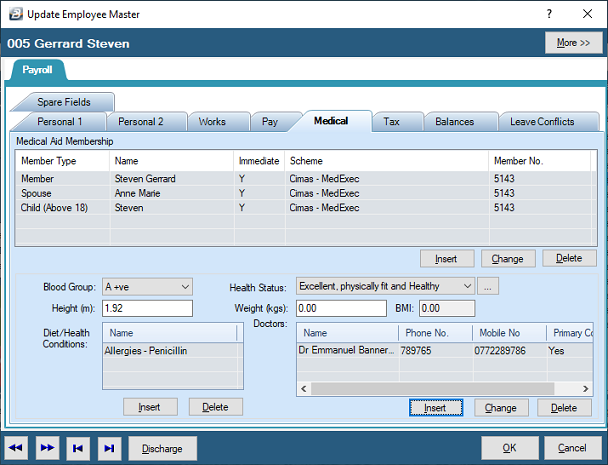Insert a diet/health condition
The image size is (608, 465).
(150, 407)
